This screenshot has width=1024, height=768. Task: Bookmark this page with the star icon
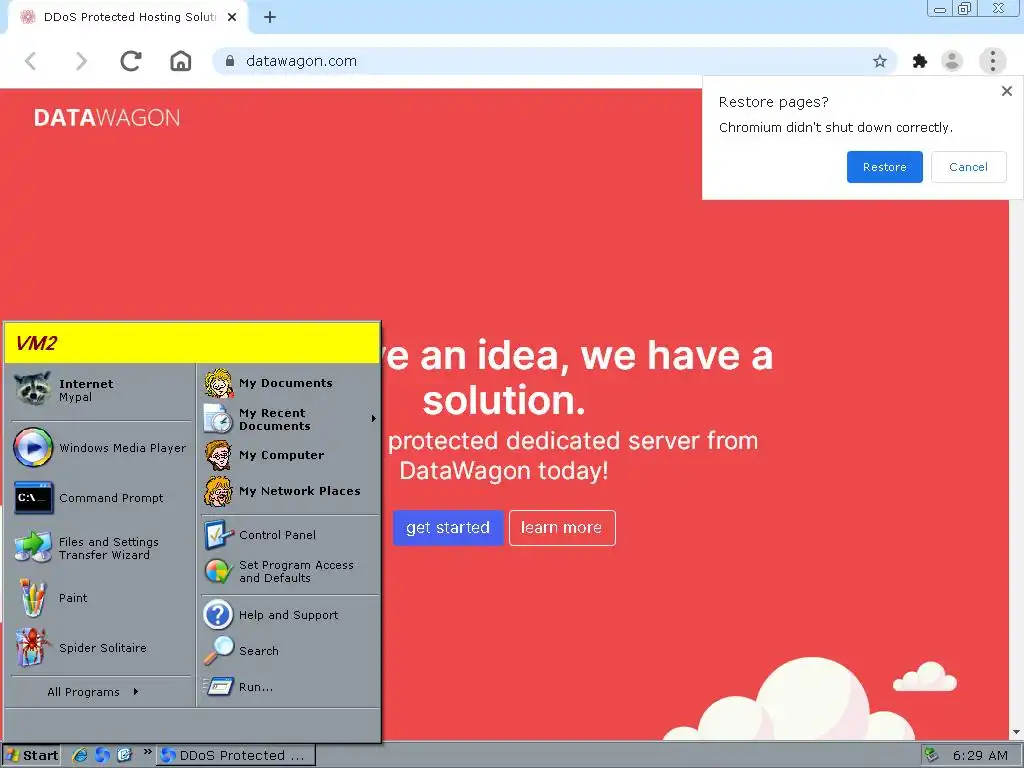pos(880,61)
